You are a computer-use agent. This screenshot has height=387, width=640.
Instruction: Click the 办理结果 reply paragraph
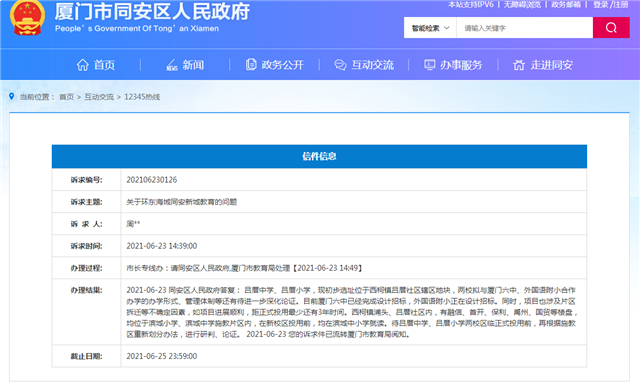(x=351, y=312)
